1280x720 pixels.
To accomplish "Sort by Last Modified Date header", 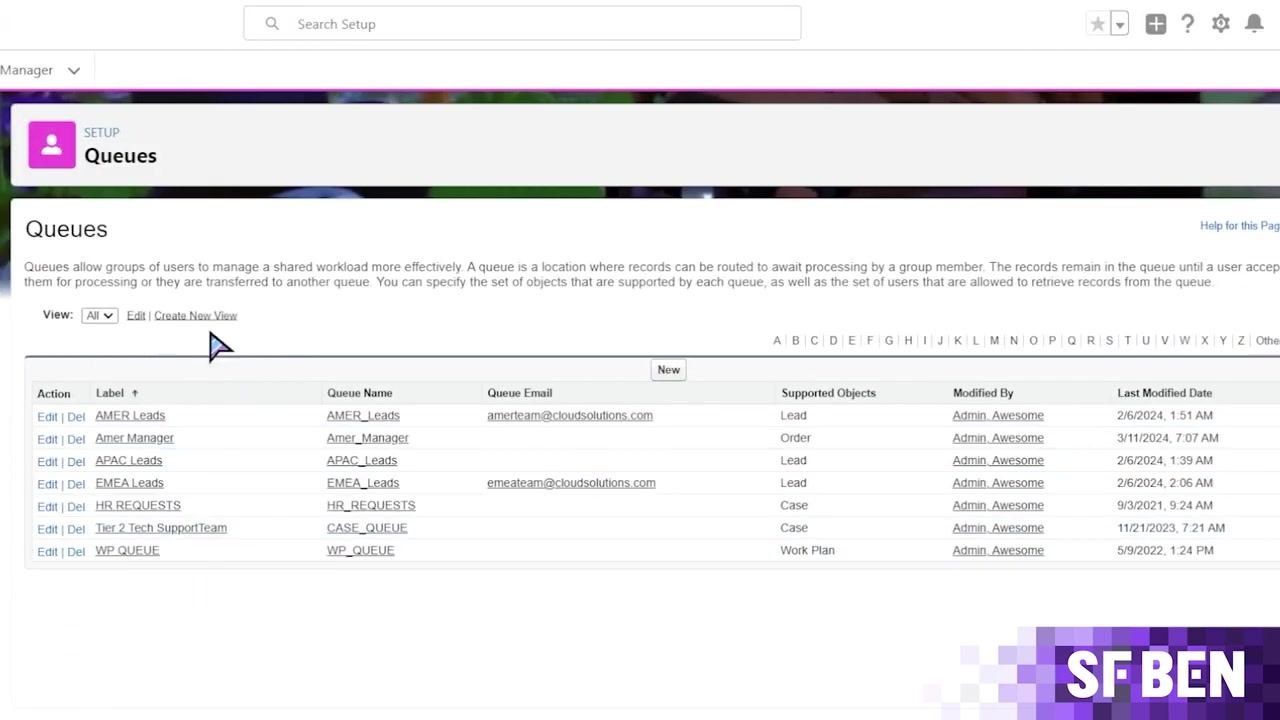I will 1164,393.
